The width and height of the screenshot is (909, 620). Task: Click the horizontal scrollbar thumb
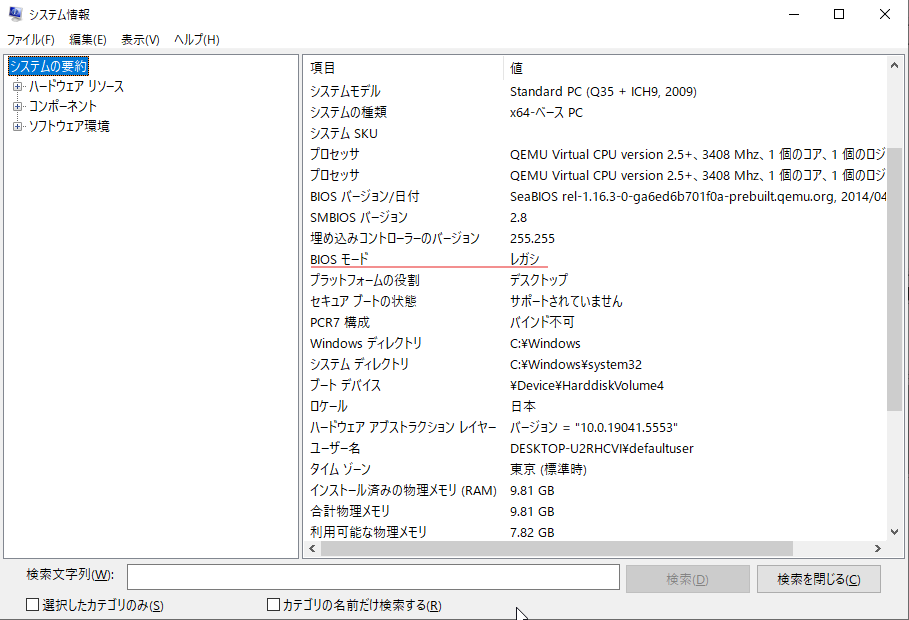point(557,548)
